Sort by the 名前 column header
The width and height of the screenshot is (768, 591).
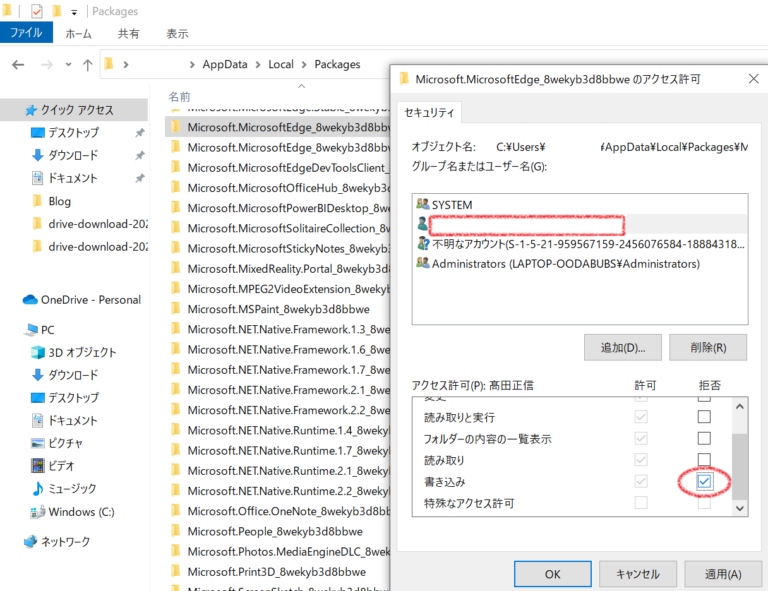[179, 96]
